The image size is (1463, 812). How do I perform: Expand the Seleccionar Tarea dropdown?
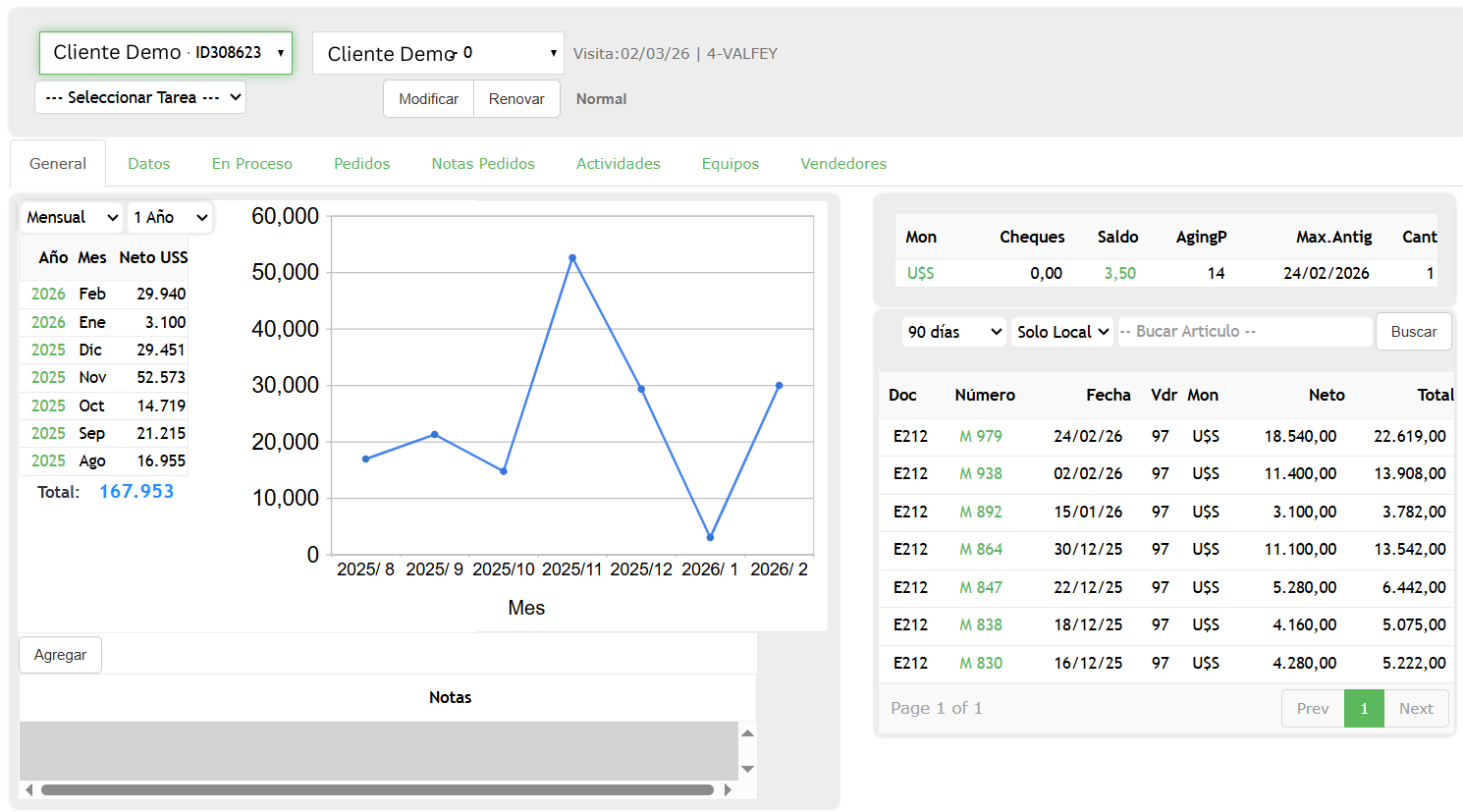[139, 97]
